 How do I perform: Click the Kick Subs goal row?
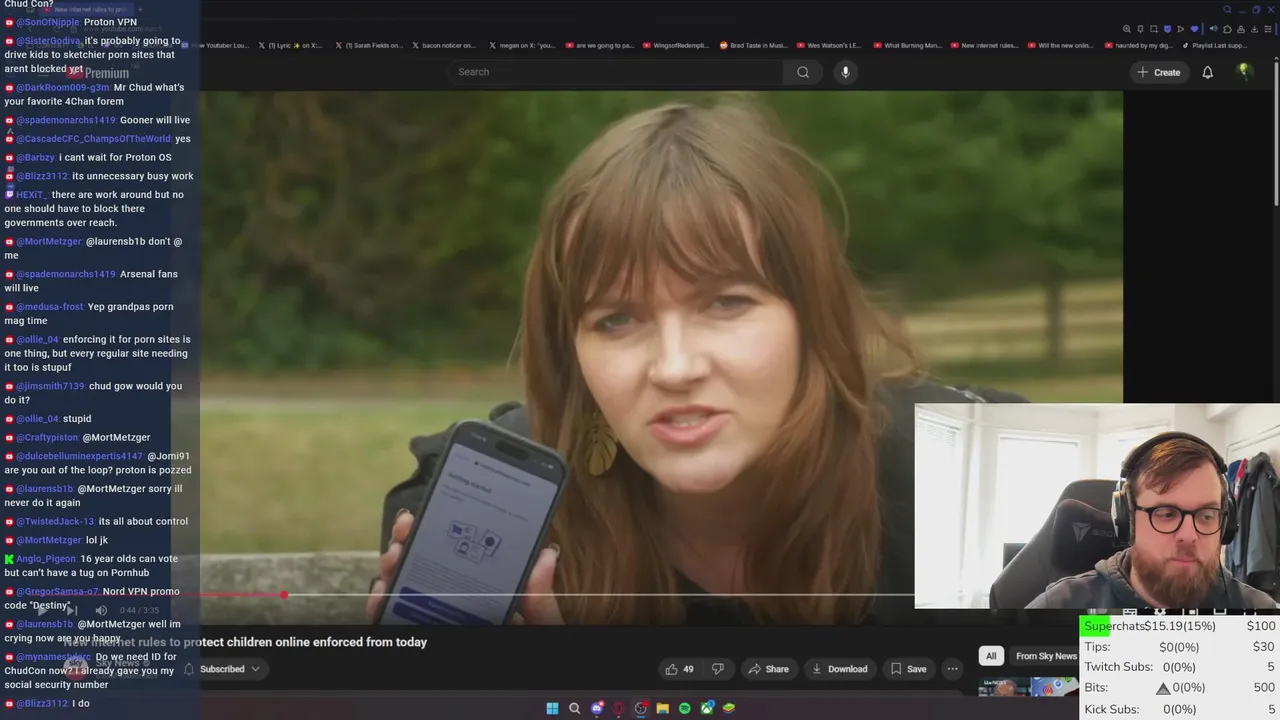pos(1180,709)
